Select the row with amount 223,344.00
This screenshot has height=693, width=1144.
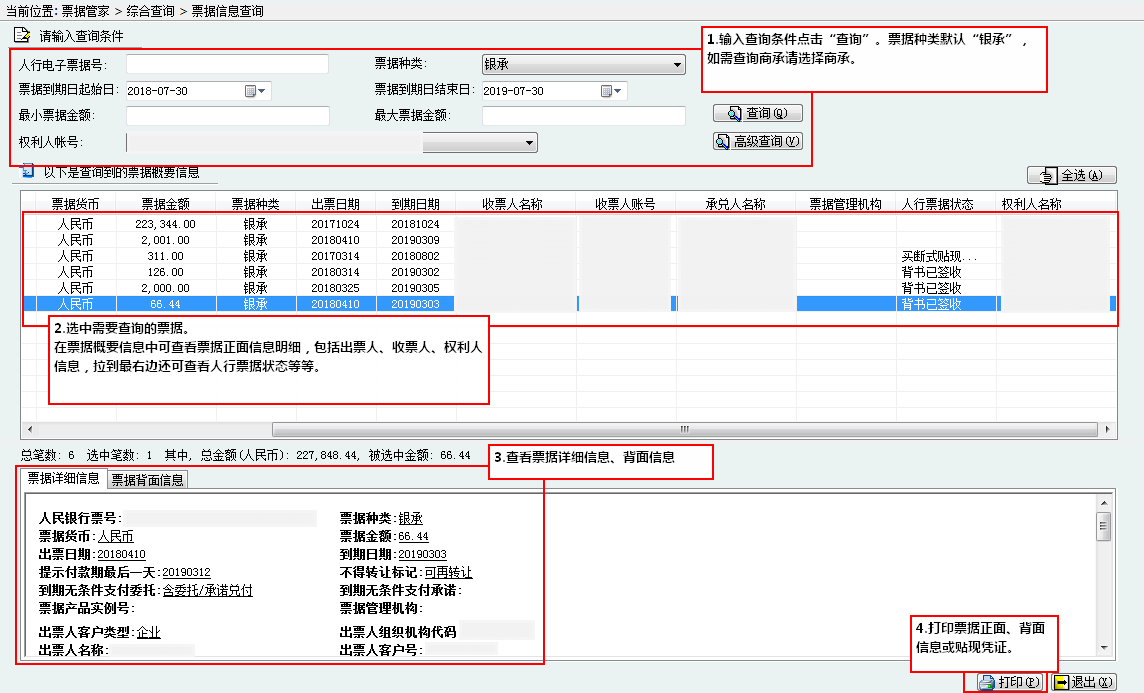(x=166, y=224)
